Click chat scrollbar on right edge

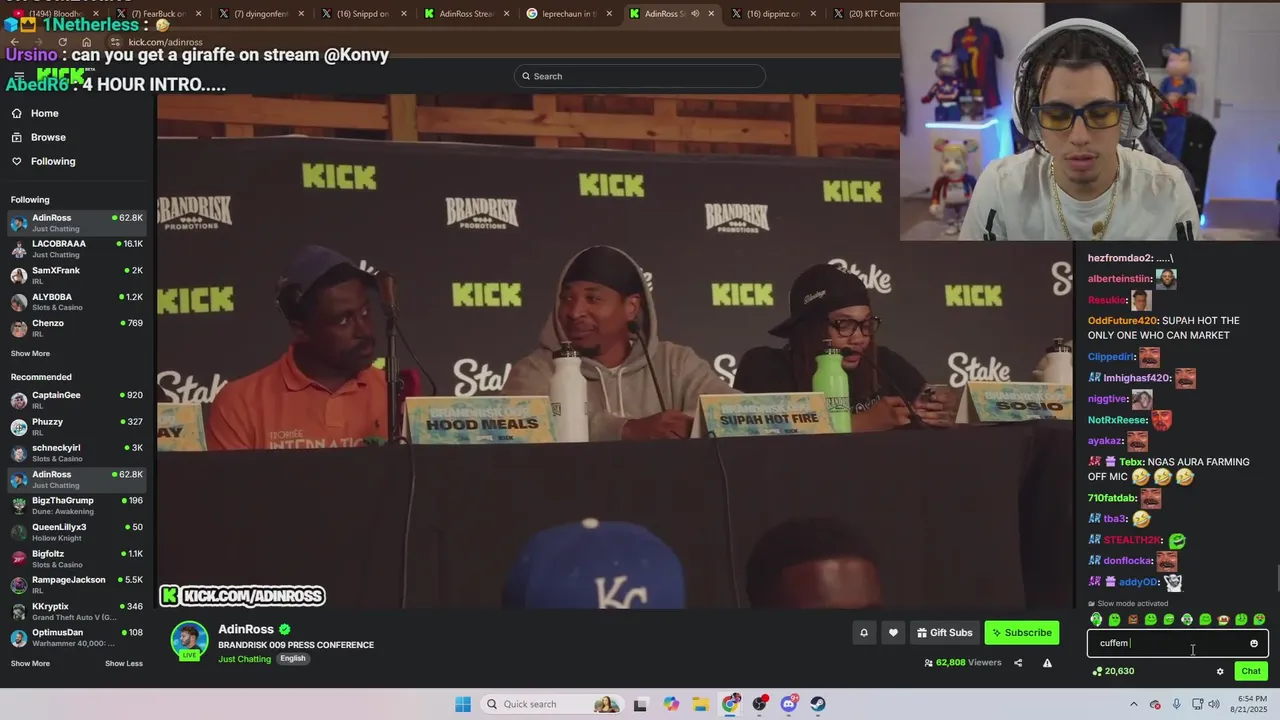(1276, 578)
